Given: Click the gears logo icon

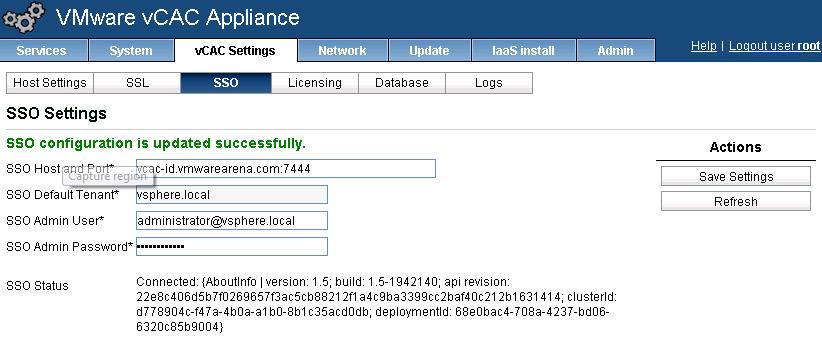Looking at the screenshot, I should click(24, 18).
